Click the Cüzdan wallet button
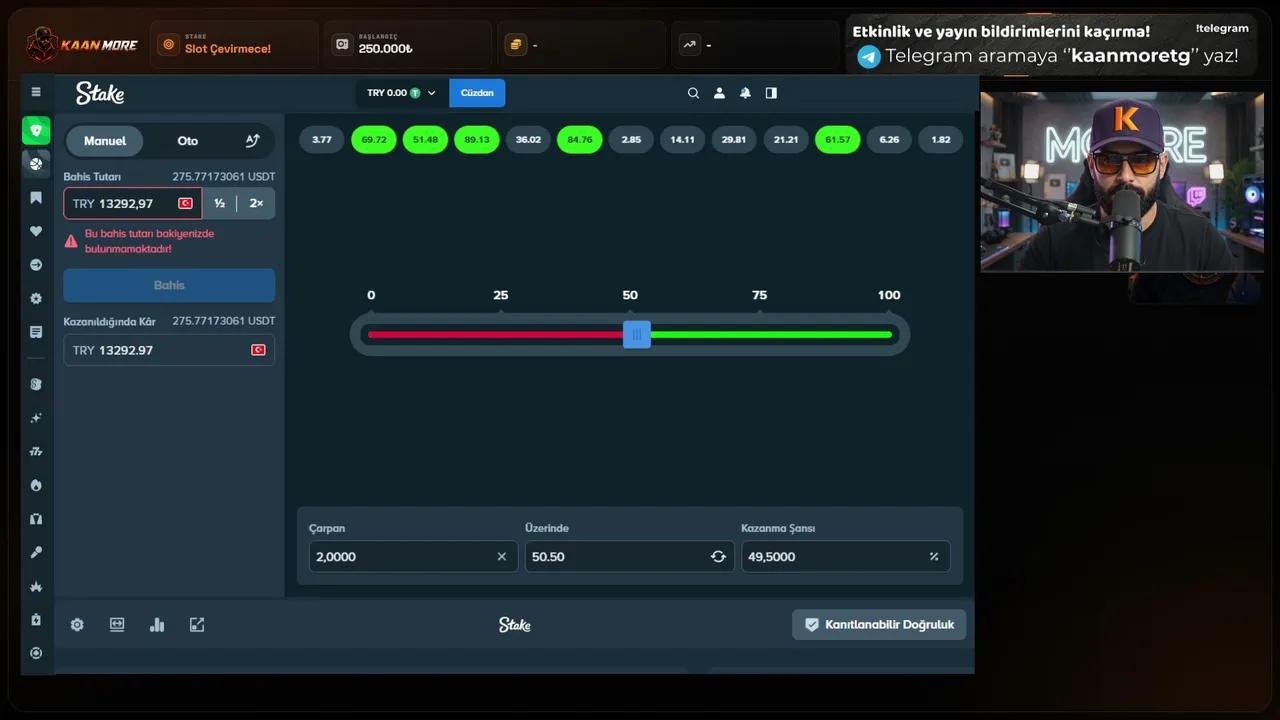1280x720 pixels. point(477,93)
